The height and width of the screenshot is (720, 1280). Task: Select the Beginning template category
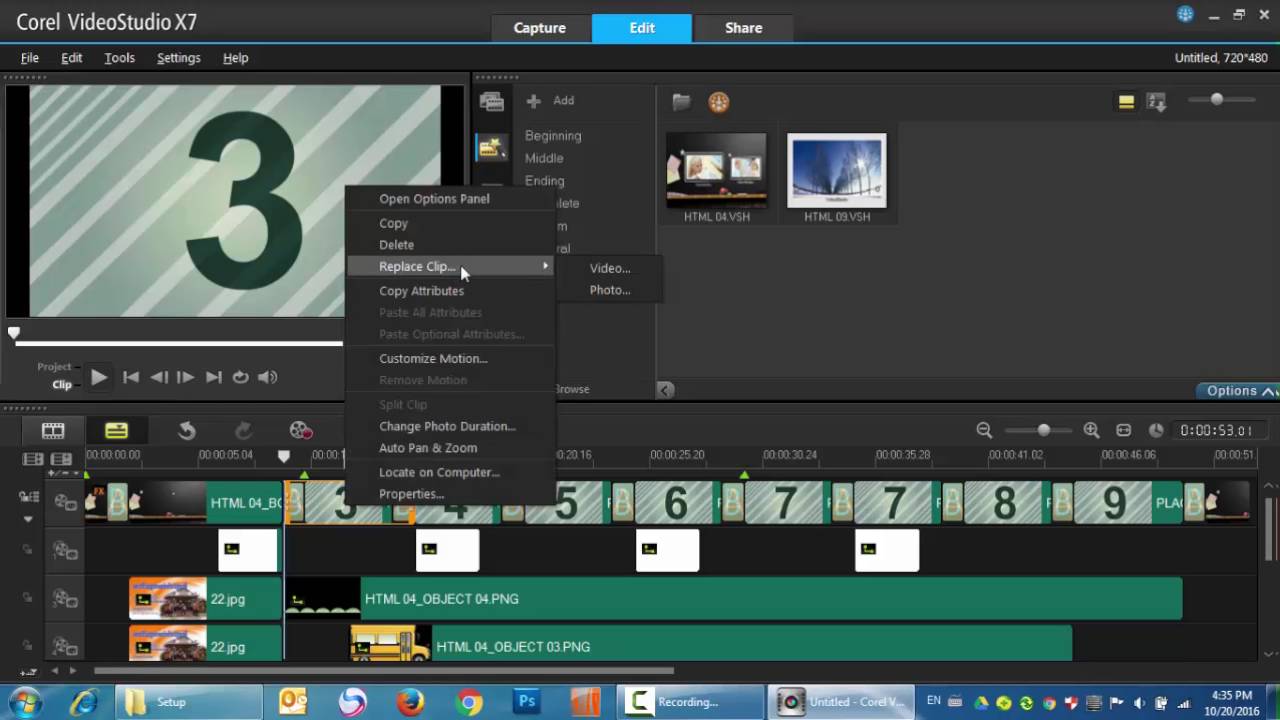coord(553,136)
